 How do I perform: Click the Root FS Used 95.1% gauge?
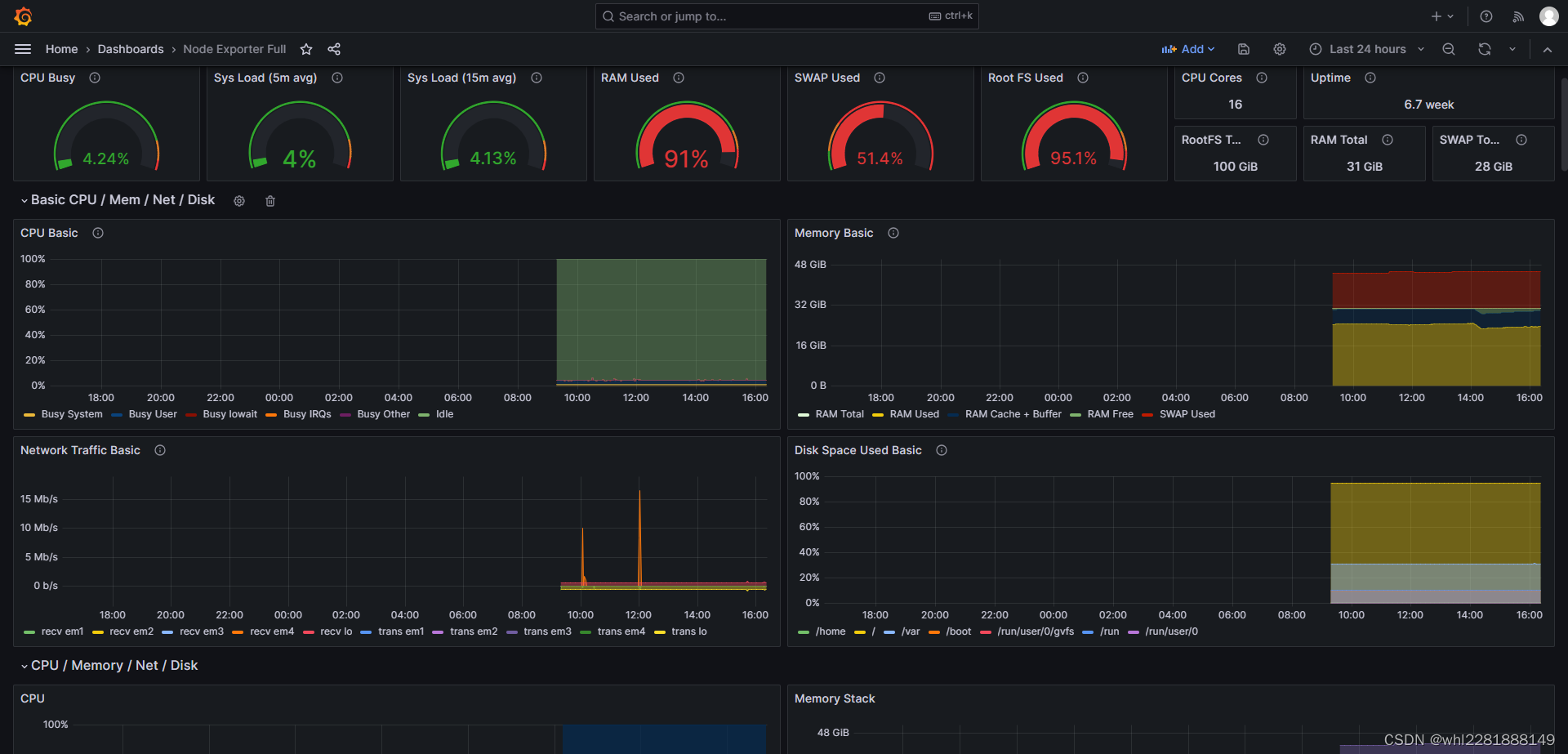point(1074,136)
